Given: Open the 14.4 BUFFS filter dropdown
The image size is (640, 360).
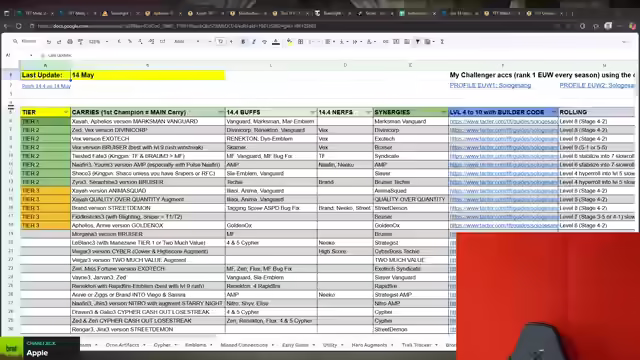Looking at the screenshot, I should 313,112.
